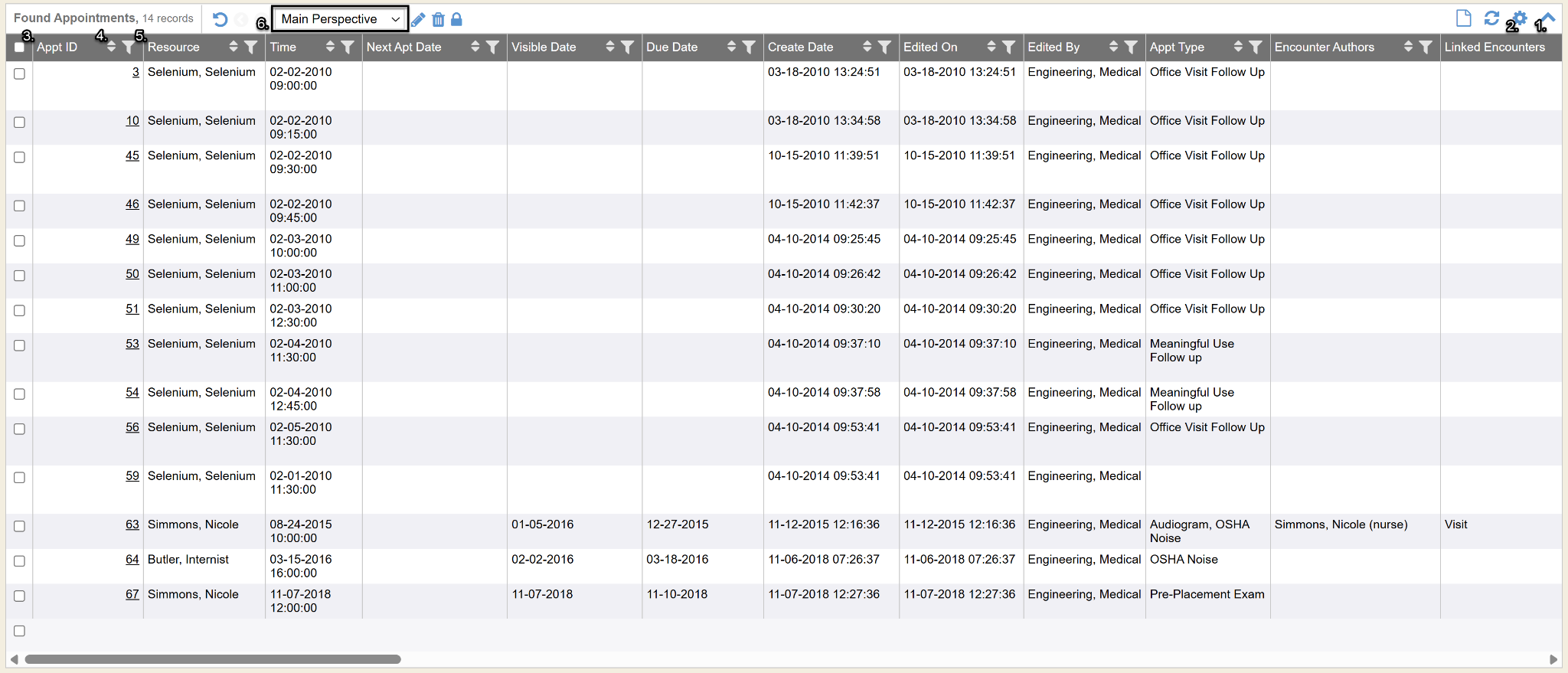This screenshot has width=1568, height=673.
Task: Filter the Appt Type column
Action: pyautogui.click(x=1256, y=47)
